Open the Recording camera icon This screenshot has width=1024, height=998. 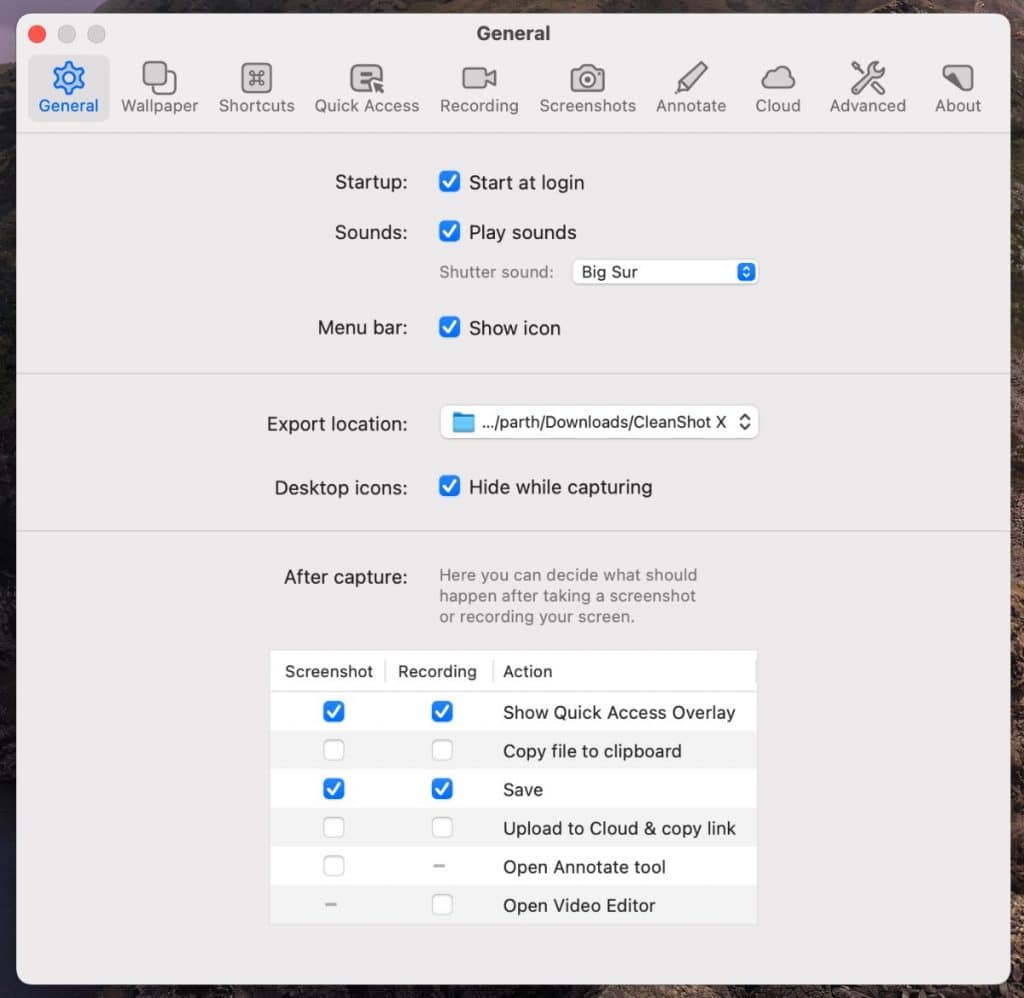479,78
